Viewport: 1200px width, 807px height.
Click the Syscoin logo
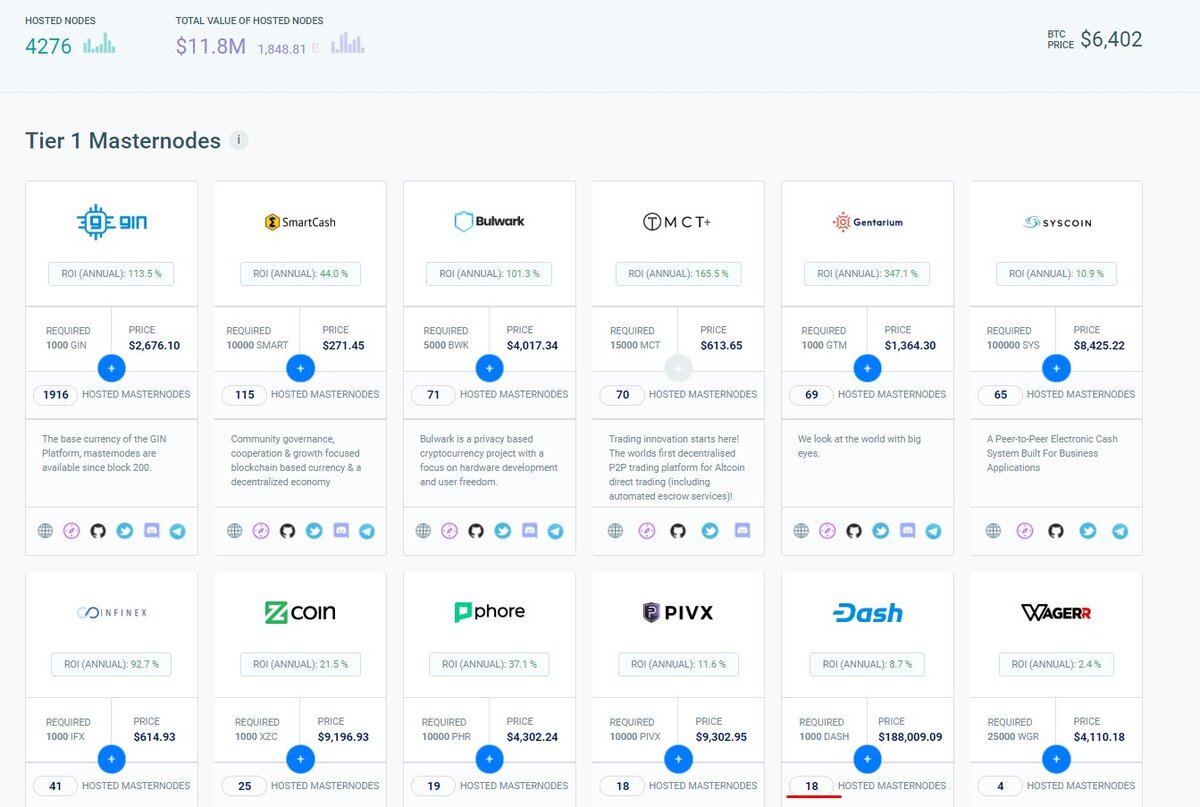pyautogui.click(x=1056, y=222)
